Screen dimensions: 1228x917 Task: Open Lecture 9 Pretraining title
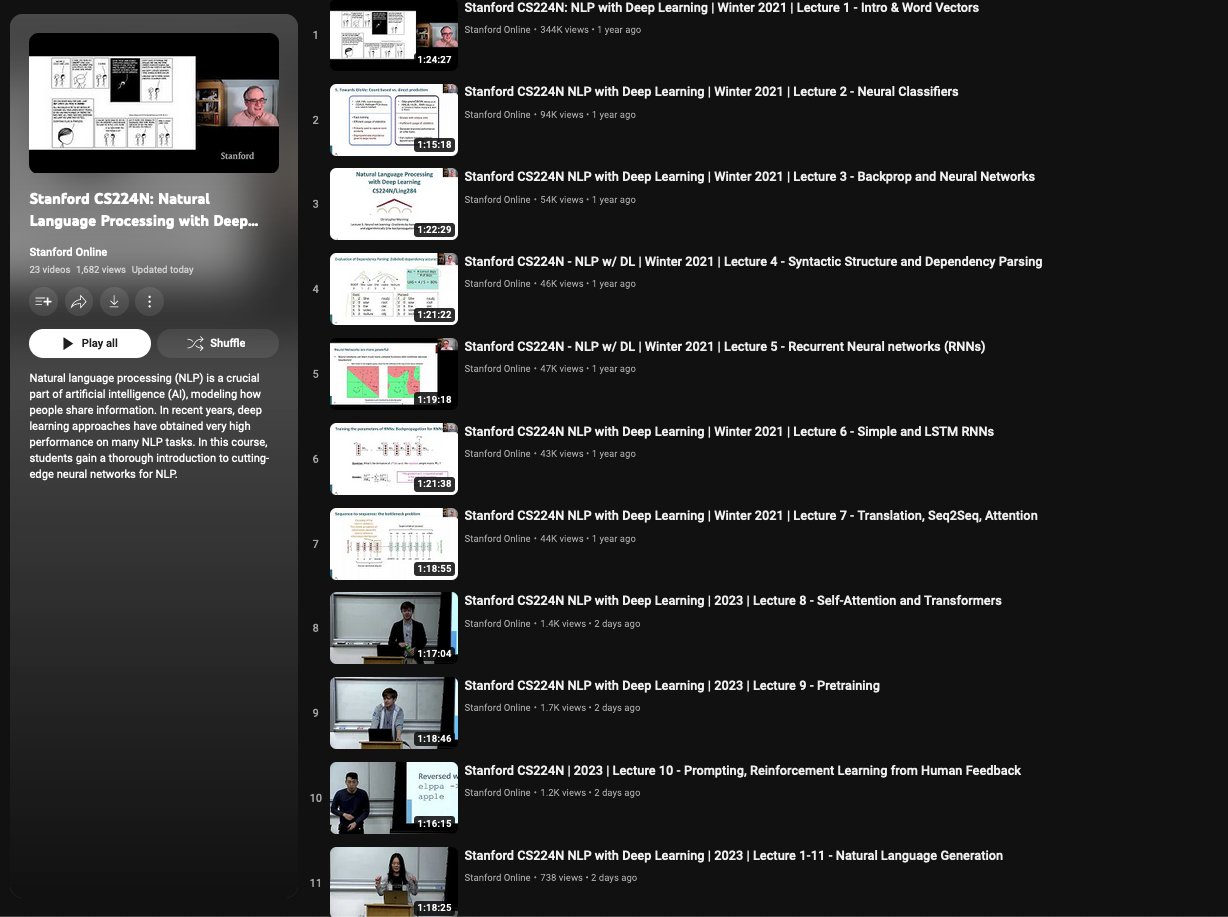click(672, 685)
